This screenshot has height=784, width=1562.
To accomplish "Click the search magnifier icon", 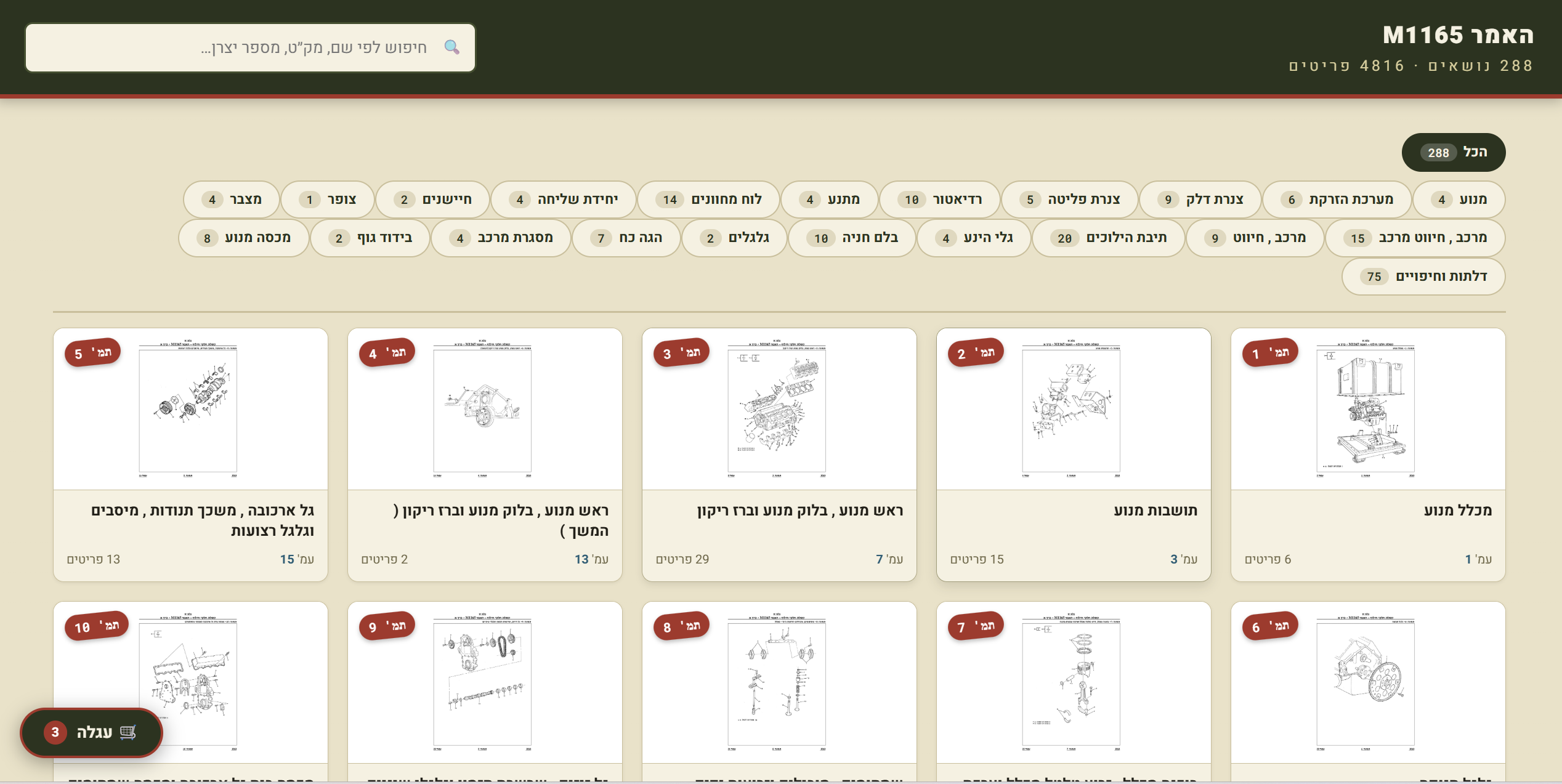I will (452, 47).
